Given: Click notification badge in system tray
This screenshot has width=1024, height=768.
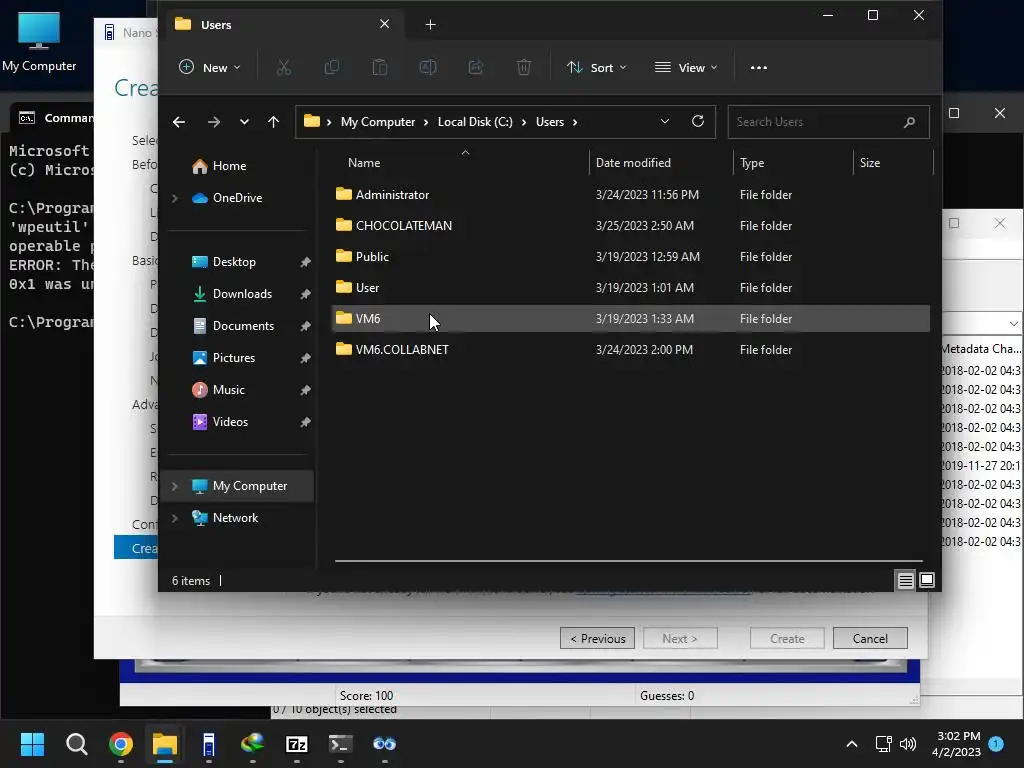Looking at the screenshot, I should coord(996,743).
